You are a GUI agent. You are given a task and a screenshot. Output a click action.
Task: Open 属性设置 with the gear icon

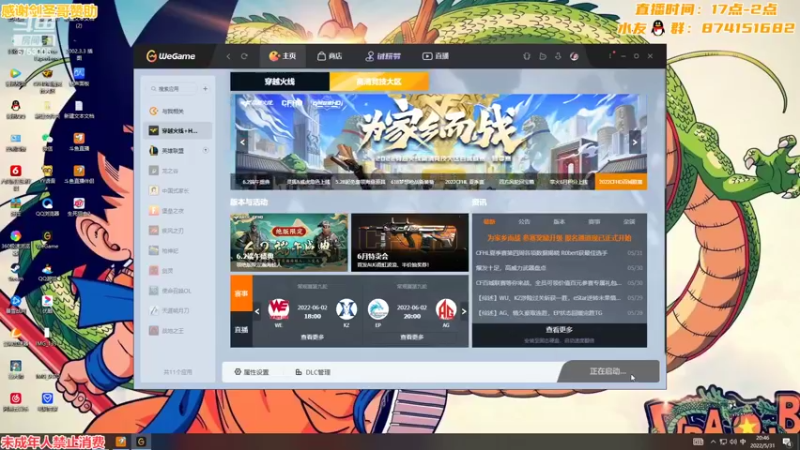[252, 372]
